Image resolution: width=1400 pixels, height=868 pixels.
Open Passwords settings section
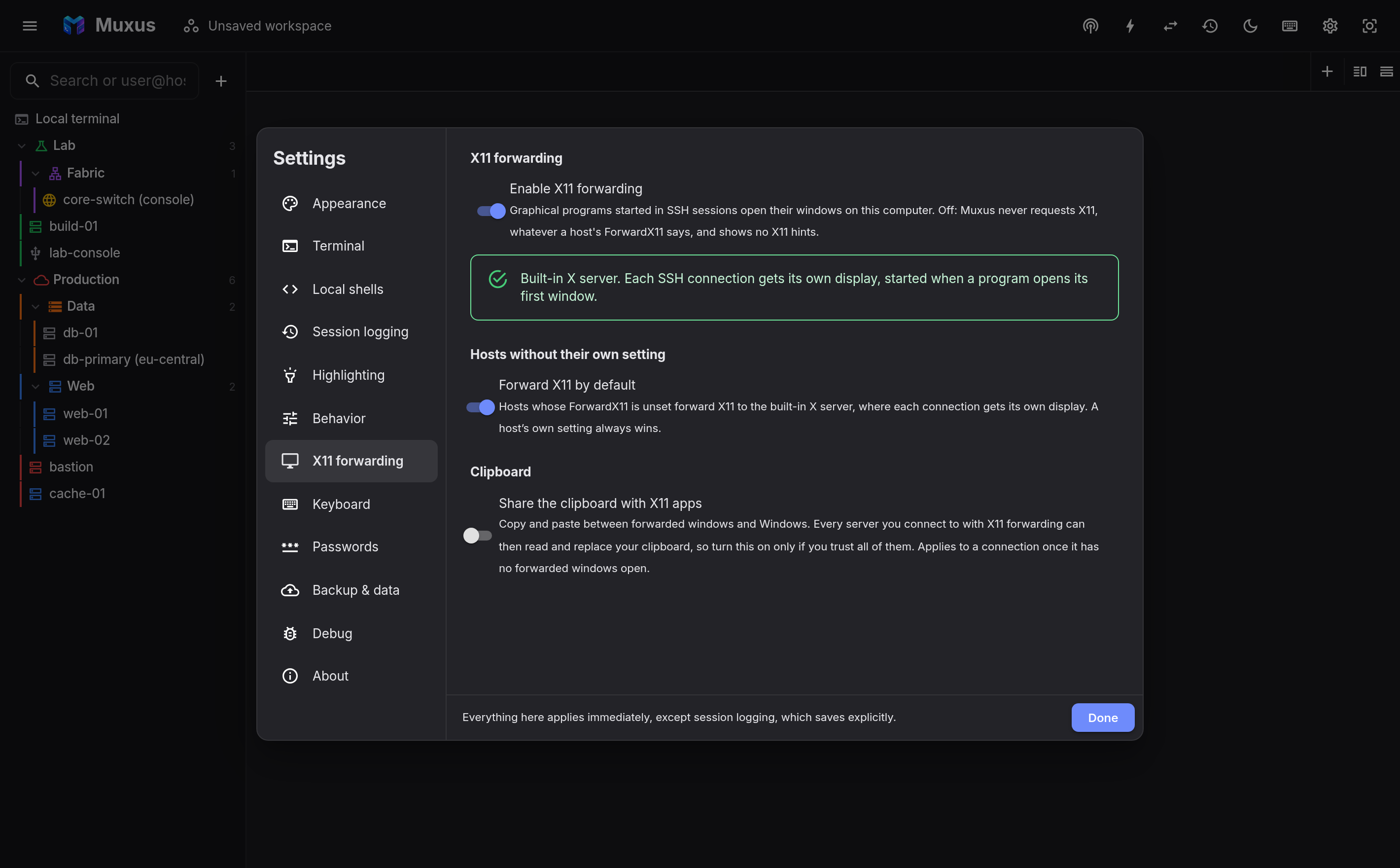tap(351, 546)
